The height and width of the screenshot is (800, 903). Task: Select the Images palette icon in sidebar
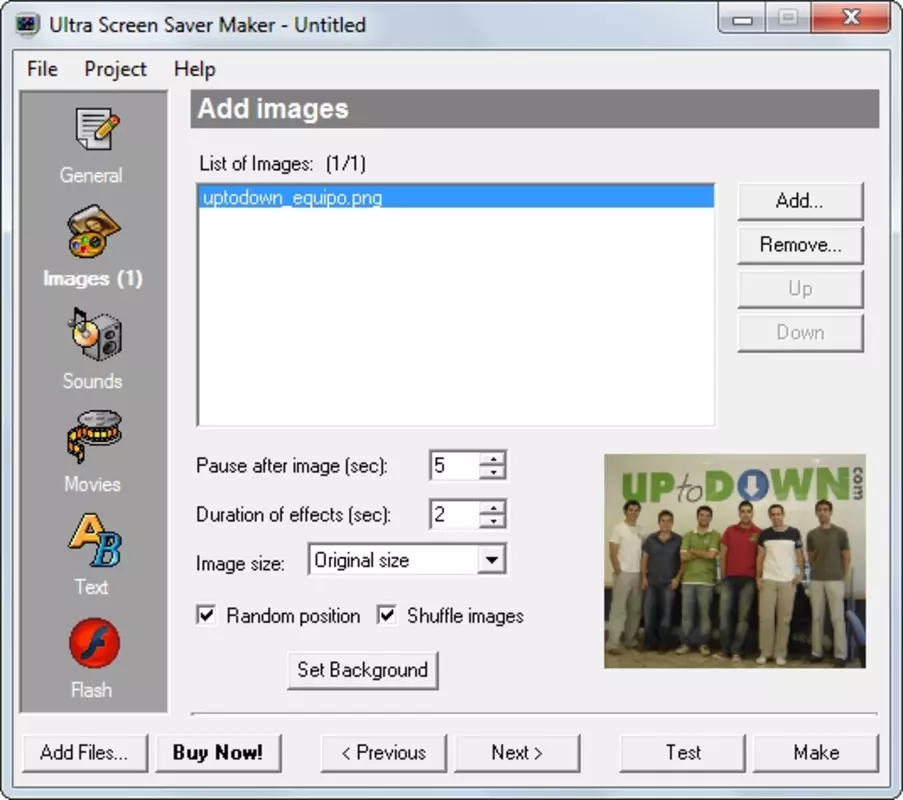[x=94, y=231]
